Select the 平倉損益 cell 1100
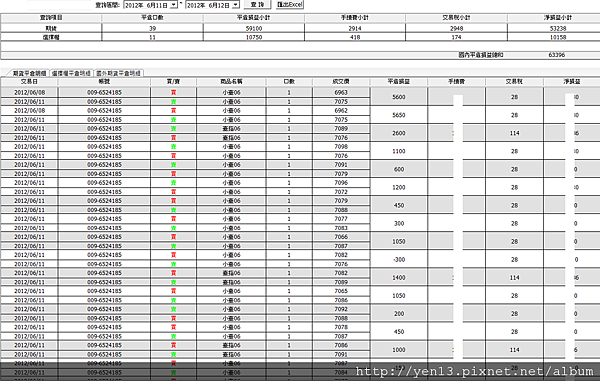 (399, 151)
